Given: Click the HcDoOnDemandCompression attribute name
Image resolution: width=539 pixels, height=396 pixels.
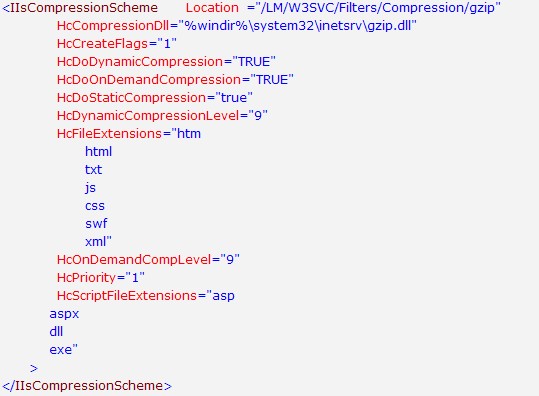Looking at the screenshot, I should pyautogui.click(x=149, y=80).
